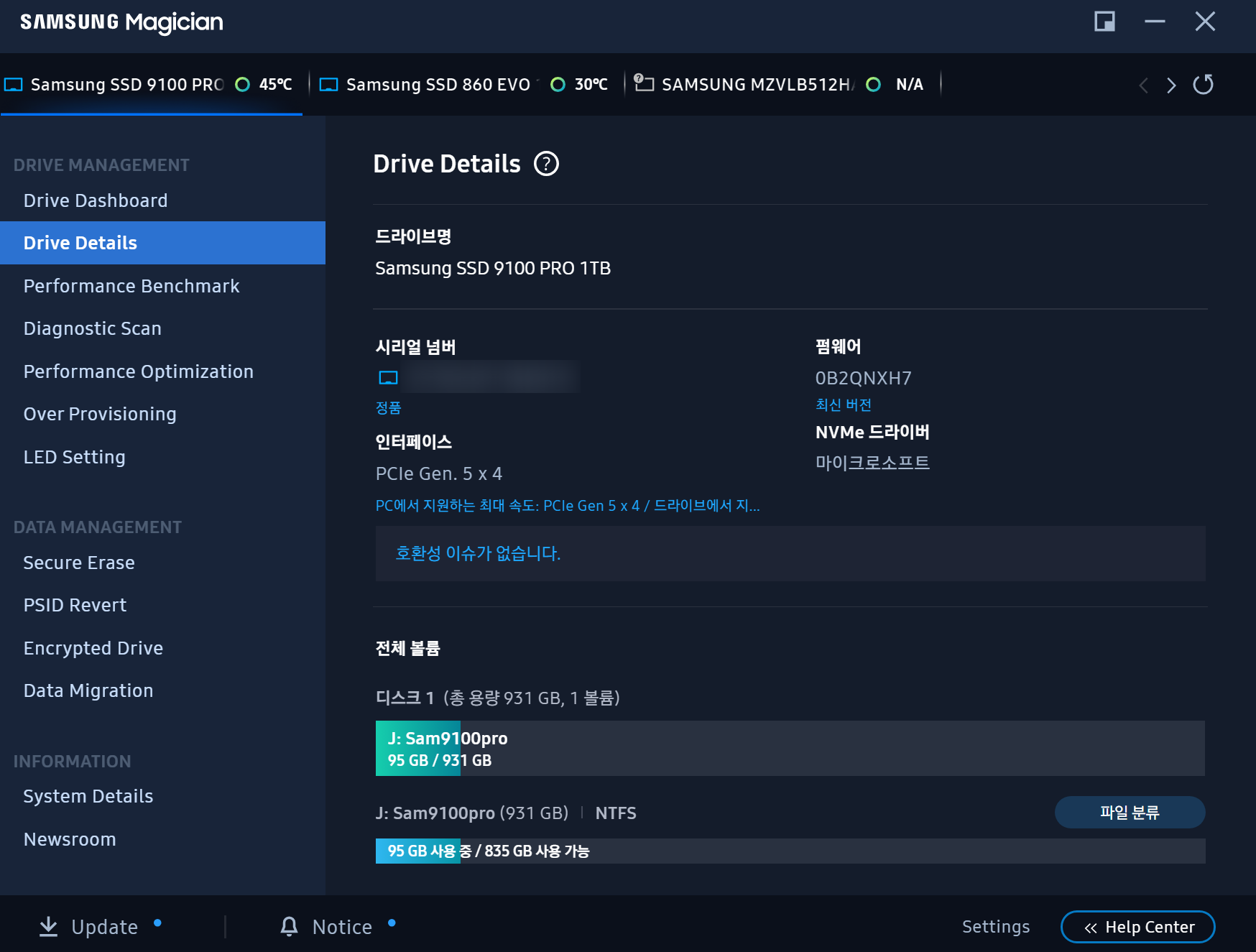Open System Details page
The image size is (1256, 952).
pyautogui.click(x=162, y=796)
